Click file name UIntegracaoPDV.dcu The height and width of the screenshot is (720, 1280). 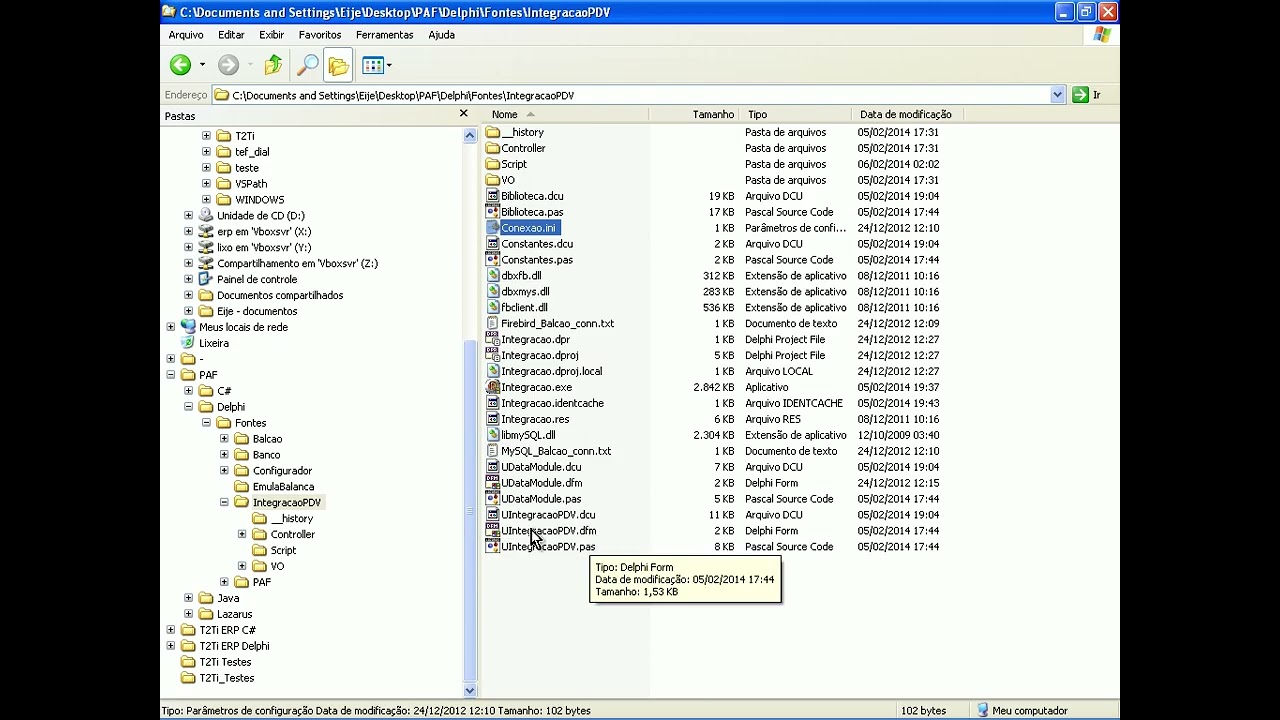click(548, 515)
